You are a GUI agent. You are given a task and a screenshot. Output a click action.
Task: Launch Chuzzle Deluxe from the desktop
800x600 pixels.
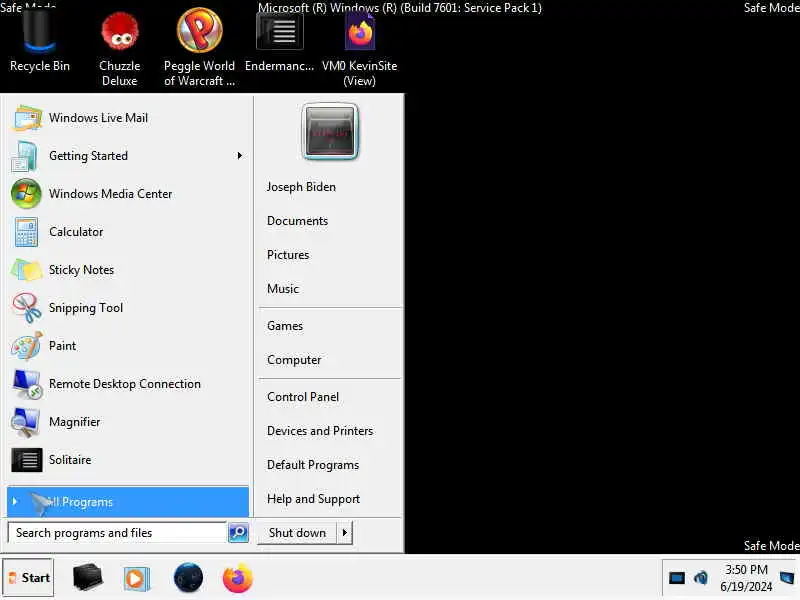pyautogui.click(x=119, y=48)
